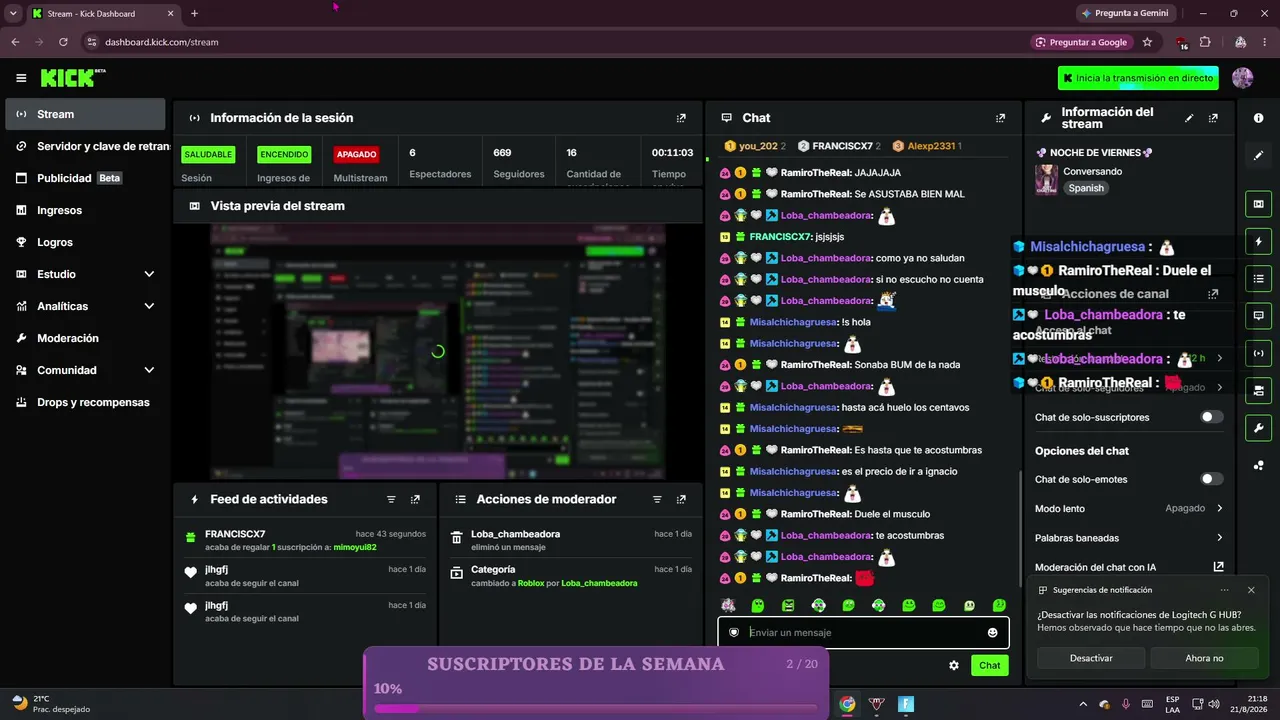Edit stream info with the pencil icon
This screenshot has height=720, width=1280.
tap(1189, 118)
